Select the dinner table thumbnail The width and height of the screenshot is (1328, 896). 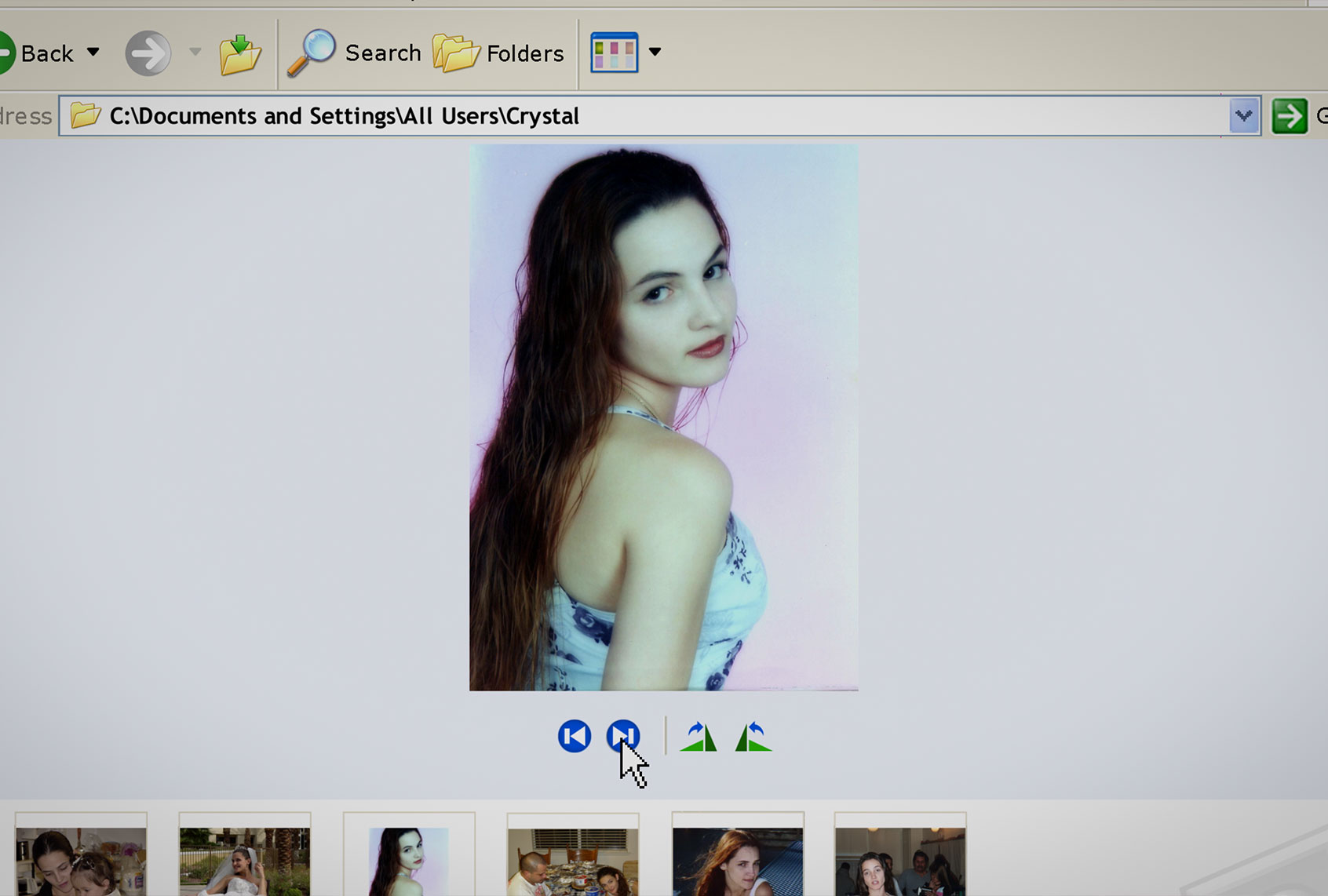[x=573, y=855]
